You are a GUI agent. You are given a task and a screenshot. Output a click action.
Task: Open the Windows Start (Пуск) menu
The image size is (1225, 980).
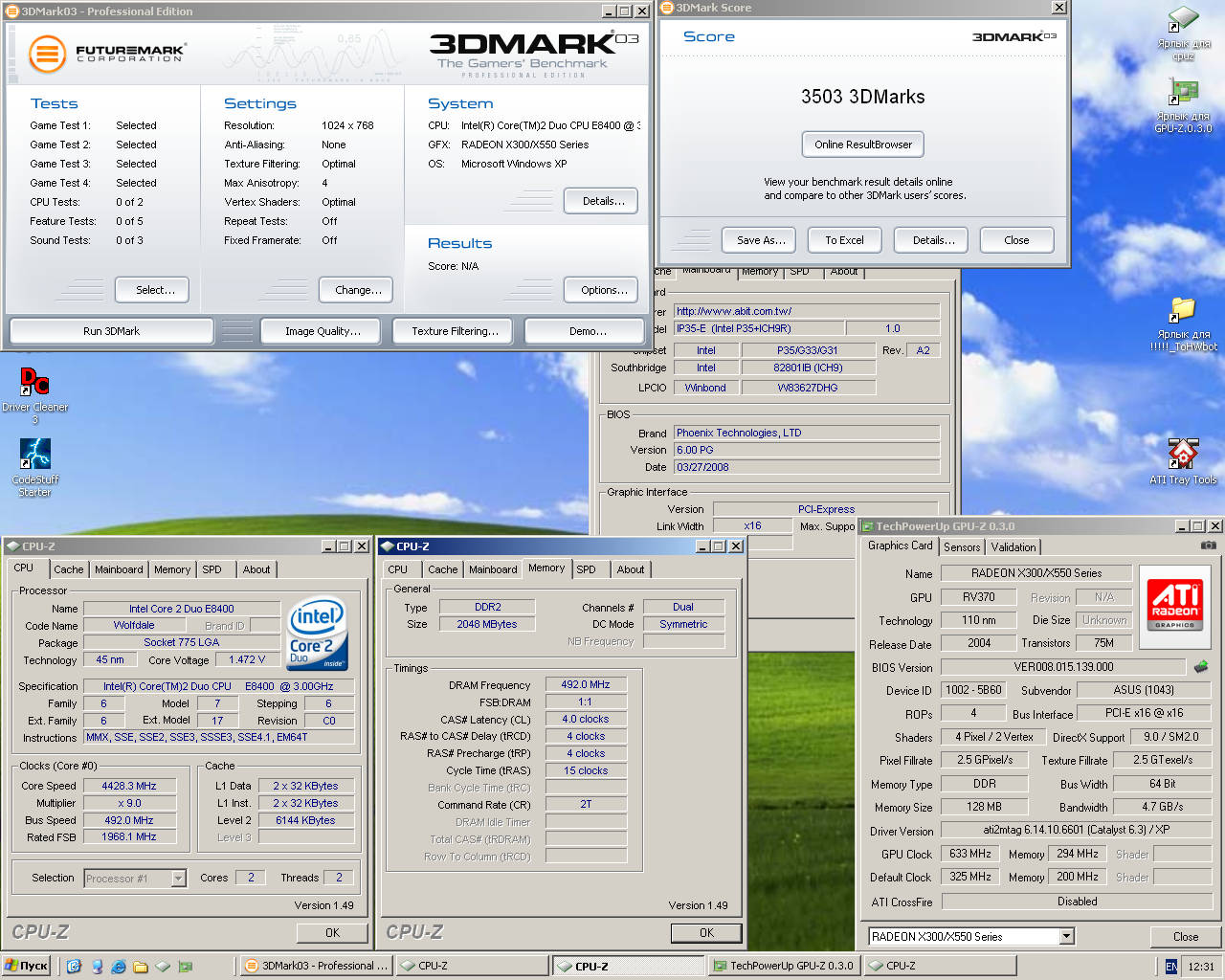(26, 966)
